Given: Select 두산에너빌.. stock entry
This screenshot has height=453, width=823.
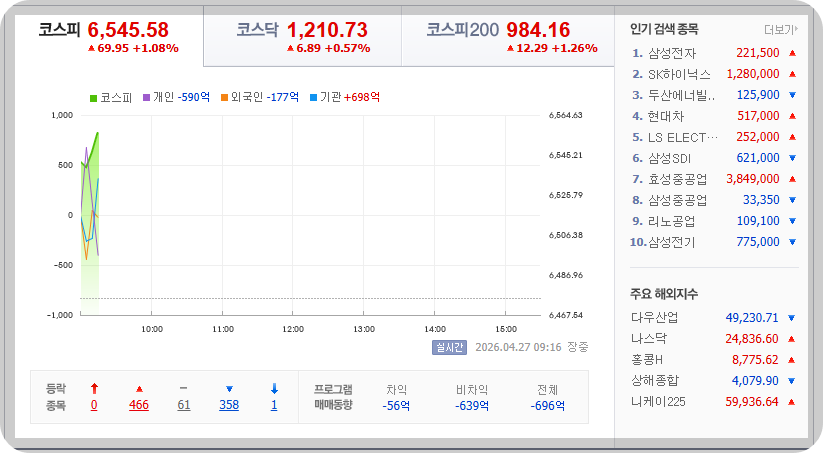Looking at the screenshot, I should coord(681,95).
